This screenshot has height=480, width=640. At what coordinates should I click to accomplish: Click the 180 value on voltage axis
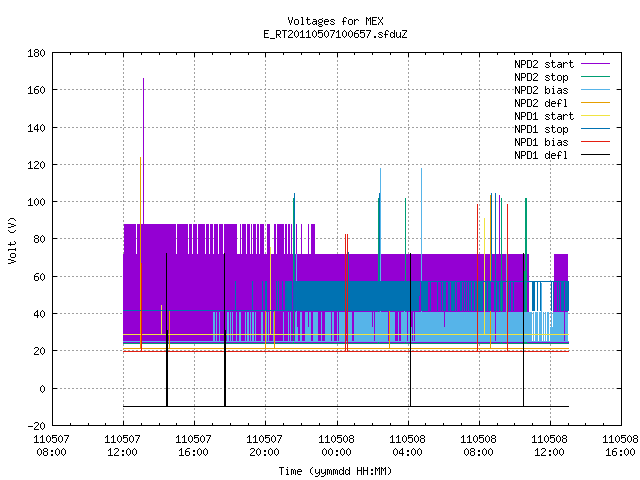(36, 53)
